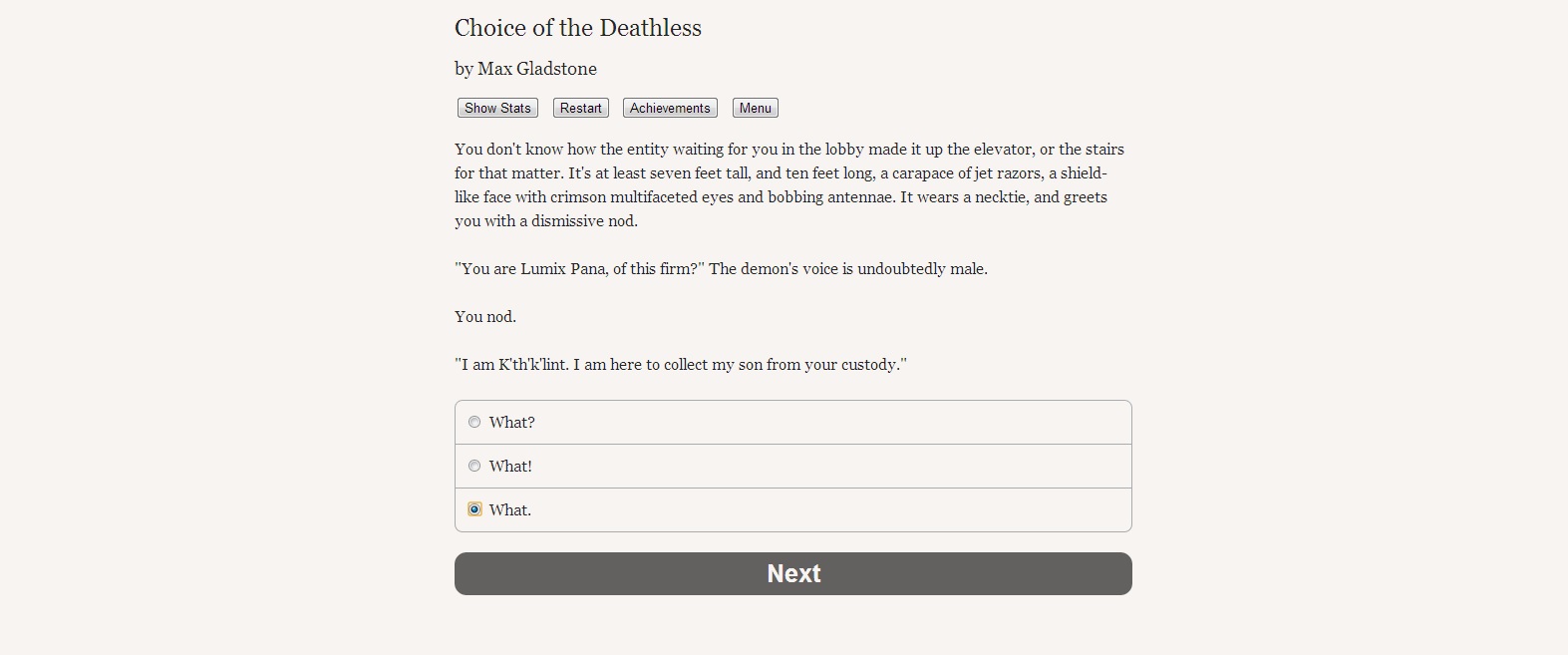This screenshot has height=655, width=1568.
Task: Click the "What." option label text
Action: (x=510, y=510)
